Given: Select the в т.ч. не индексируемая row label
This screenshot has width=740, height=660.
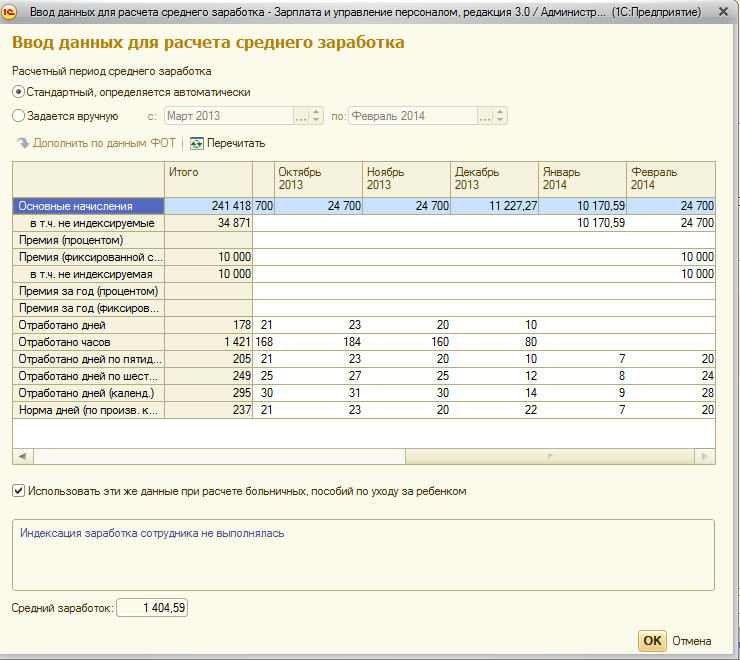Looking at the screenshot, I should click(88, 274).
